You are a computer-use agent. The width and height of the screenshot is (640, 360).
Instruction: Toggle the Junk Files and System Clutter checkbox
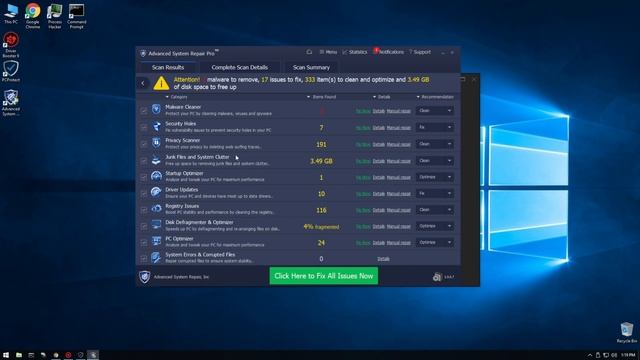tap(144, 161)
